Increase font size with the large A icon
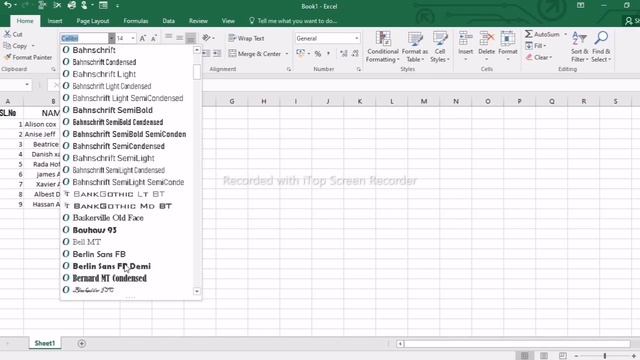This screenshot has height=360, width=640. [x=142, y=38]
